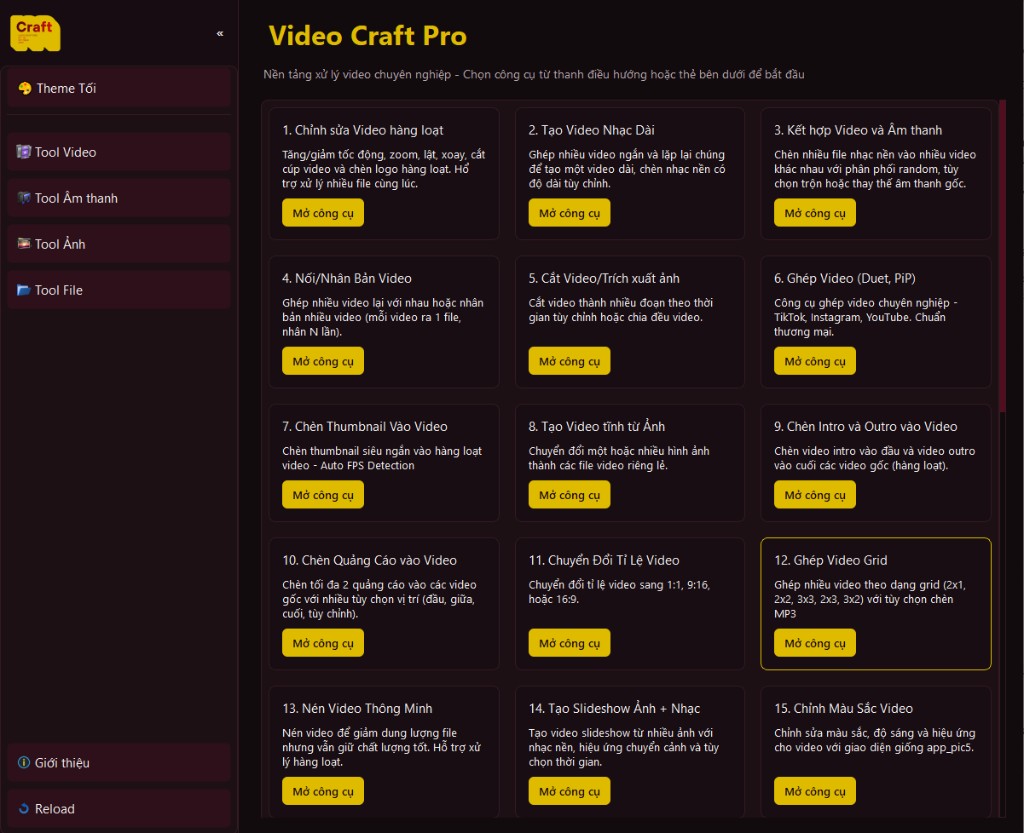1024x833 pixels.
Task: Click card title '7. Chèn Thumbnail Vào Video'
Action: point(364,426)
